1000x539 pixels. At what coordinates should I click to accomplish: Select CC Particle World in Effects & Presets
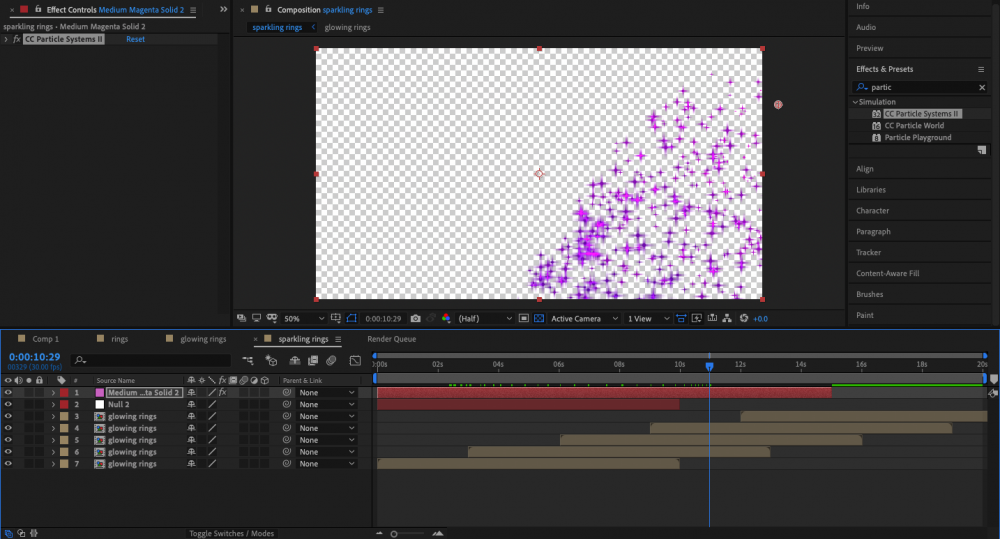click(x=913, y=126)
